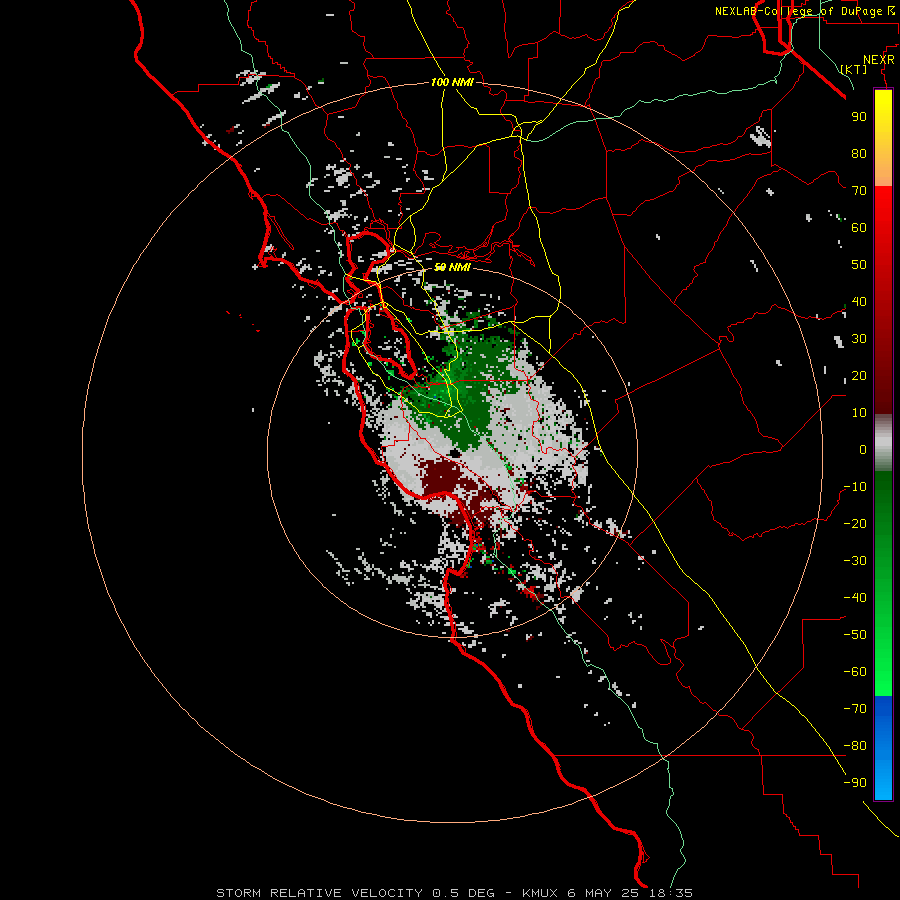Image resolution: width=900 pixels, height=900 pixels.
Task: Click the -40 value on the velocity scale
Action: [x=855, y=598]
